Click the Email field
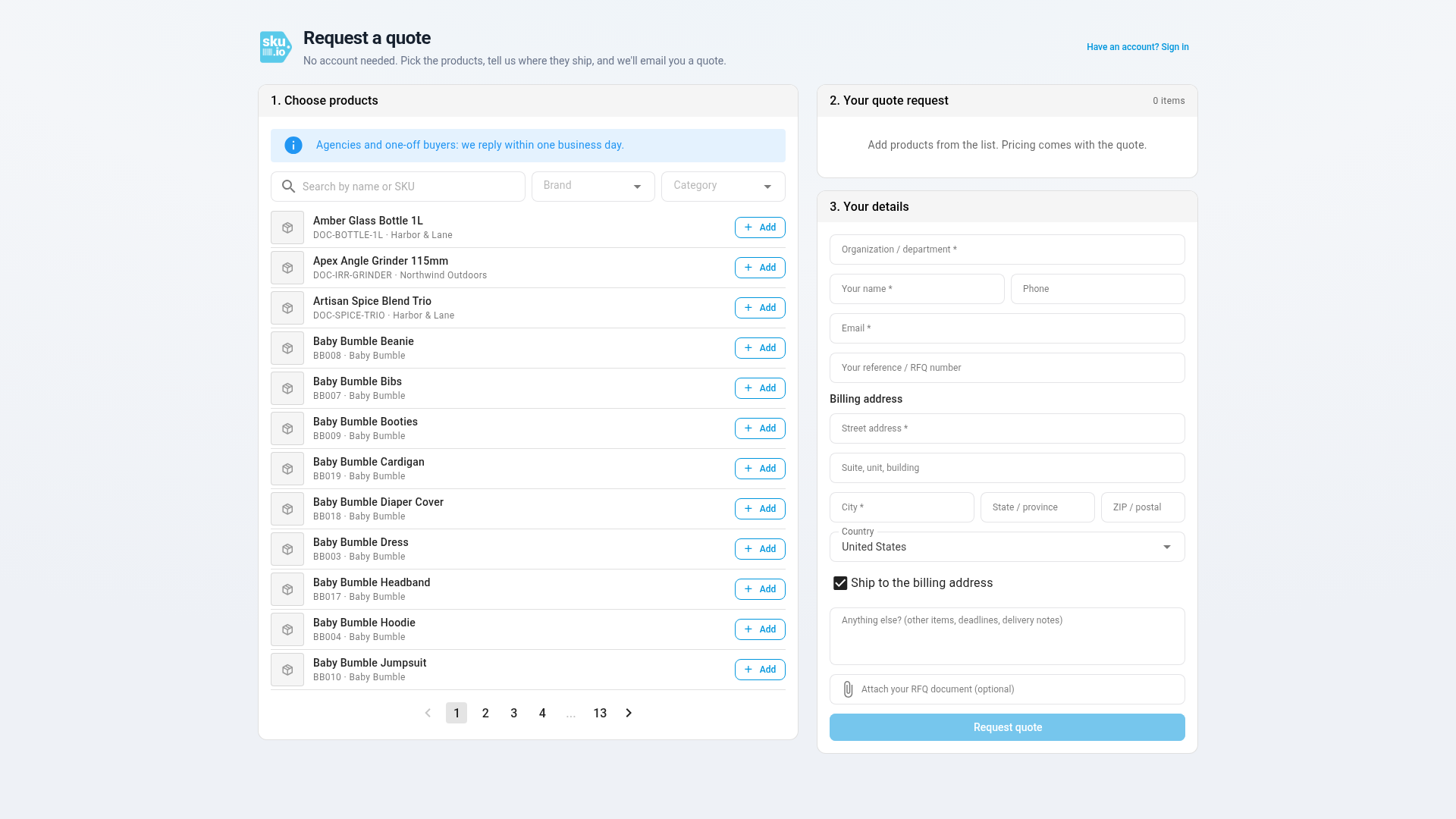The image size is (1456, 819). pos(1007,328)
